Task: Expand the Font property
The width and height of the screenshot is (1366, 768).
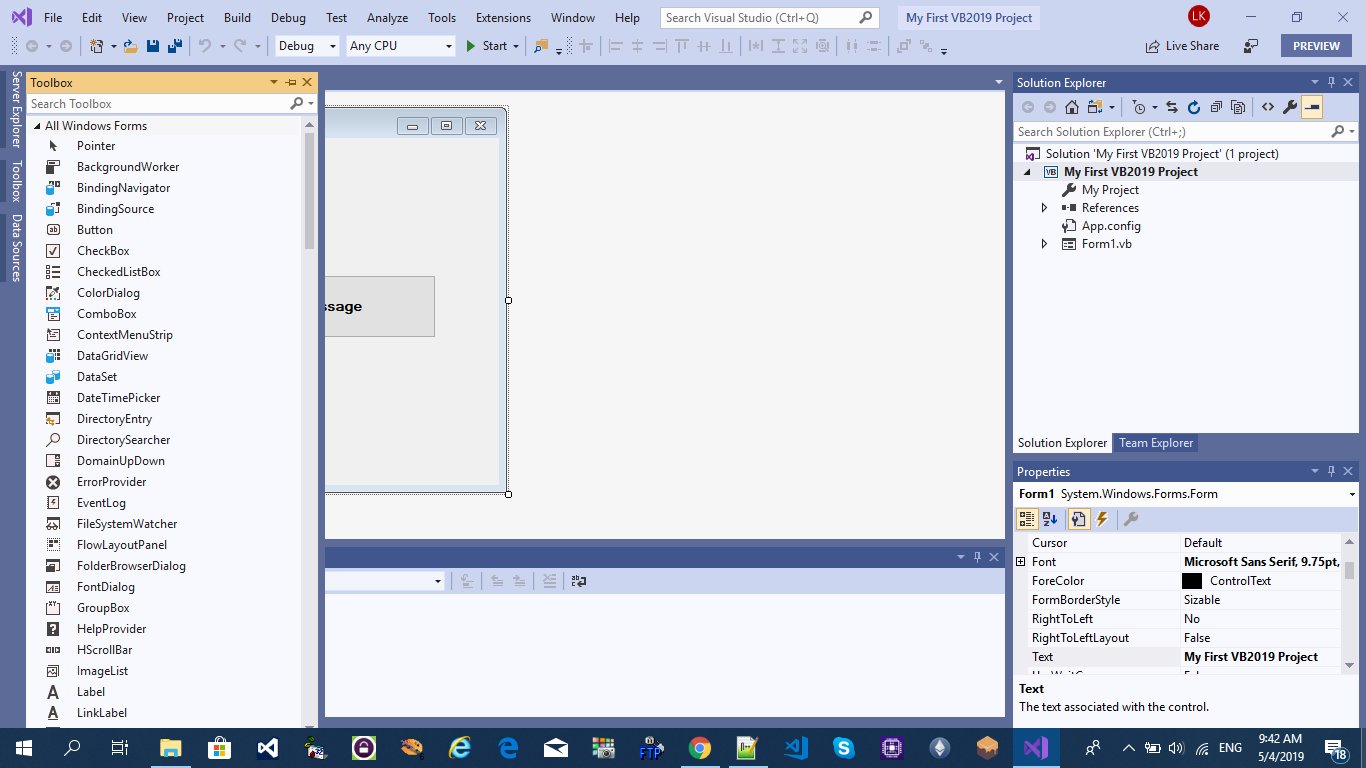Action: click(1021, 562)
